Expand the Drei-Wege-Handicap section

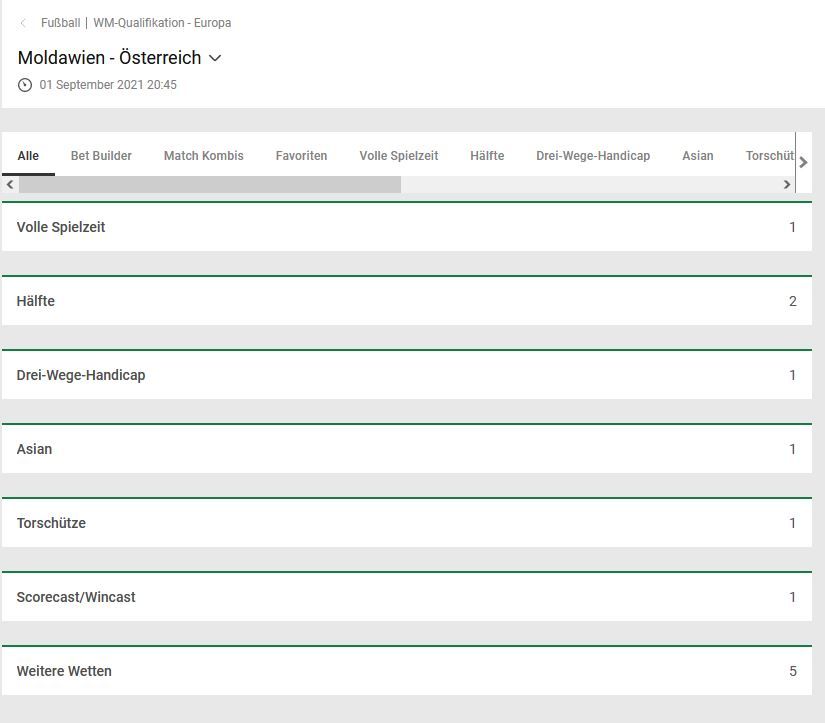(x=407, y=375)
